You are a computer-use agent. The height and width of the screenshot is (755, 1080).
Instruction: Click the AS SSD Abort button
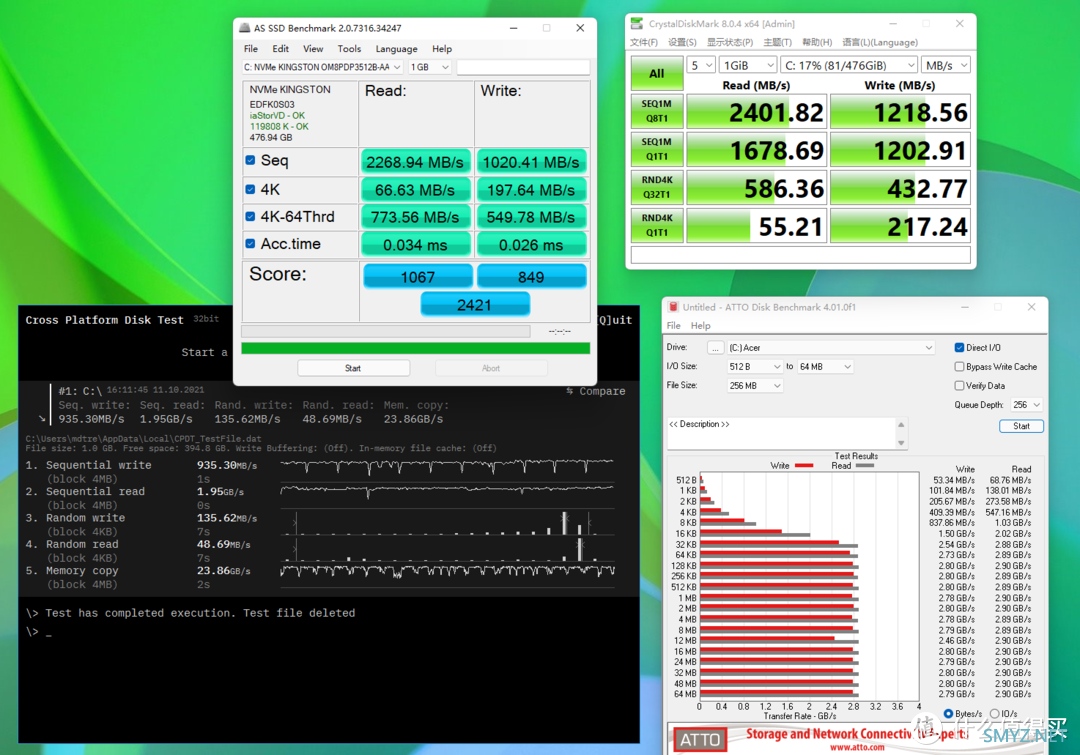[491, 369]
